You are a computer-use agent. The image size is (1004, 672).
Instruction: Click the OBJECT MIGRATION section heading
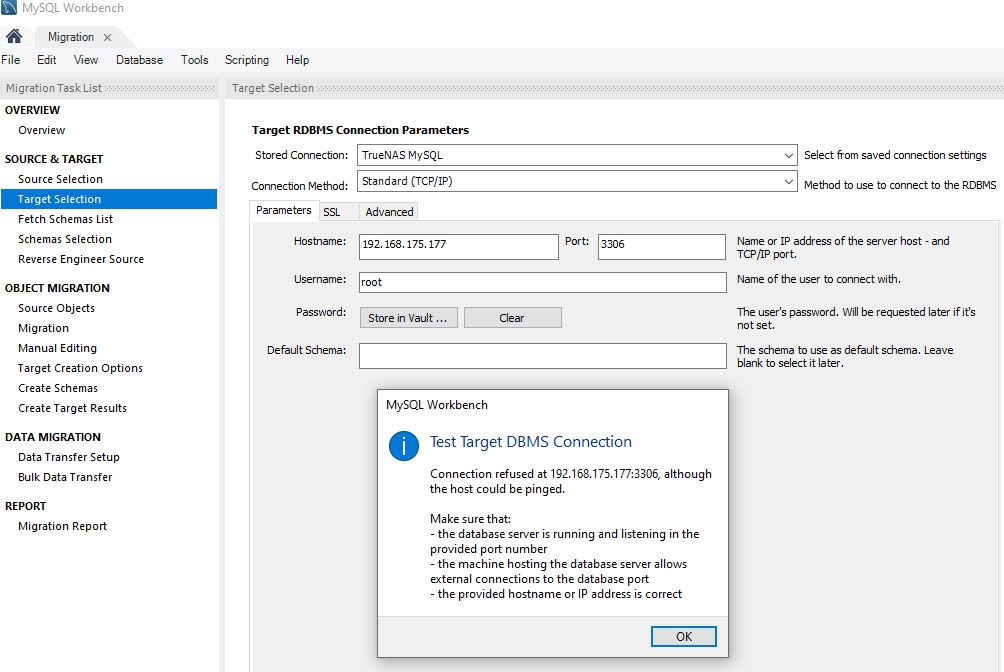(57, 288)
